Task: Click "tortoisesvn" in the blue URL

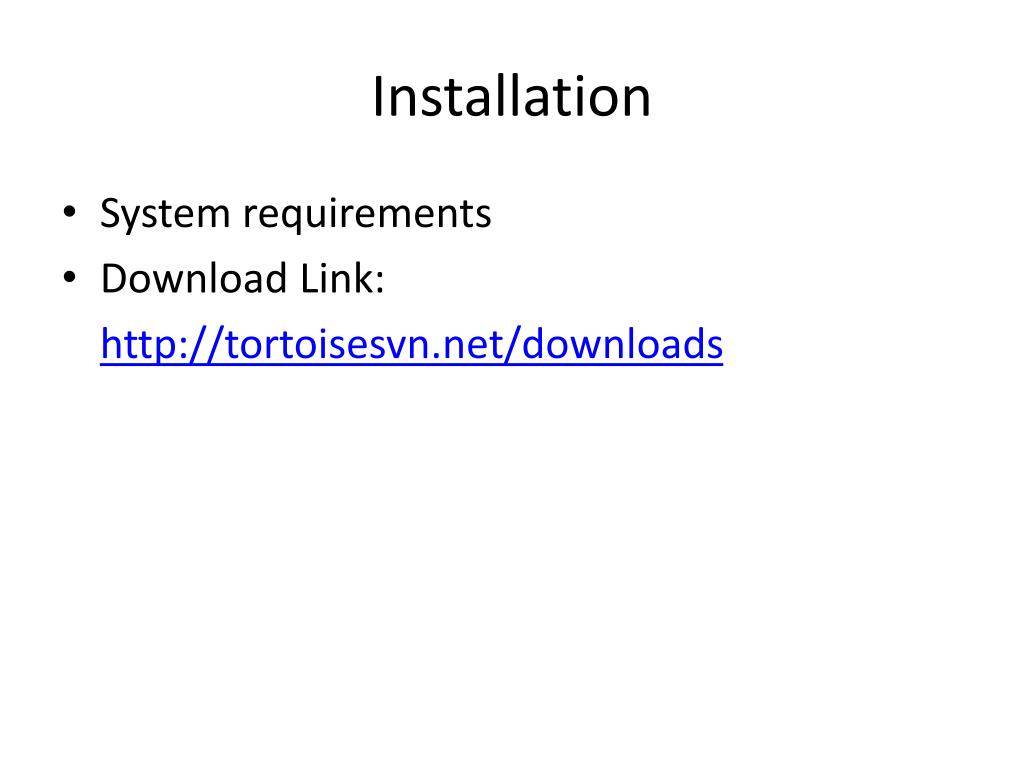Action: (329, 344)
